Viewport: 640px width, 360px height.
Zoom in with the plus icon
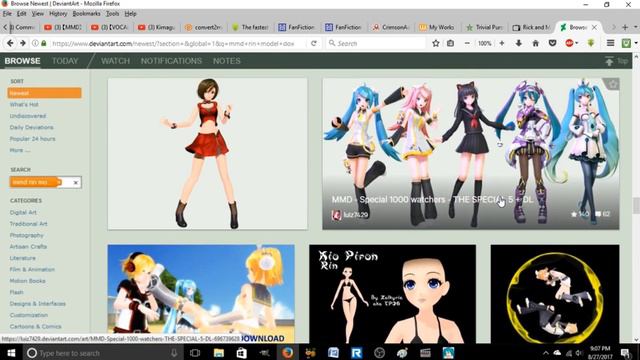click(x=502, y=43)
